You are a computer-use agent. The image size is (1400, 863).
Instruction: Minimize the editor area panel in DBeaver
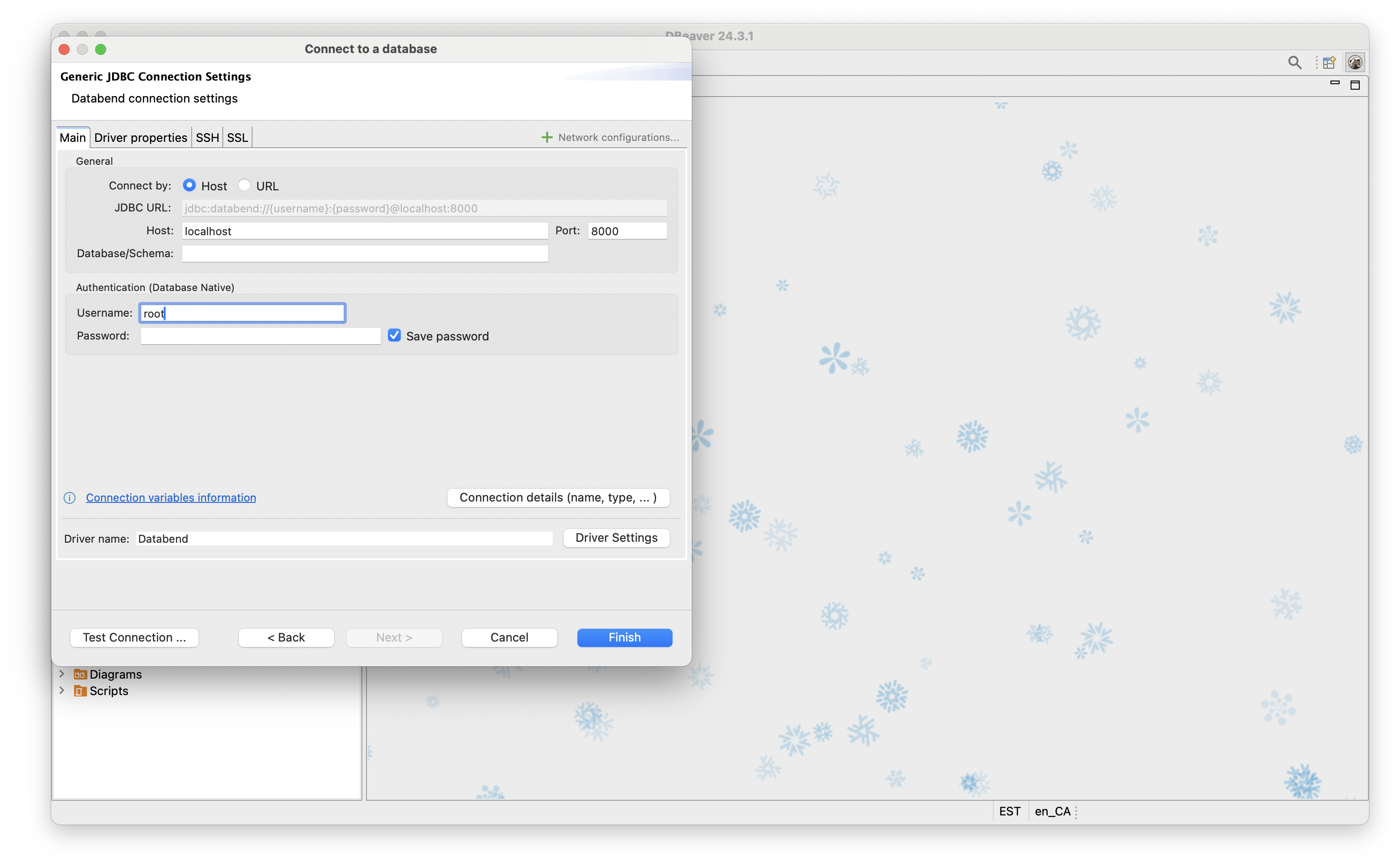[1335, 83]
